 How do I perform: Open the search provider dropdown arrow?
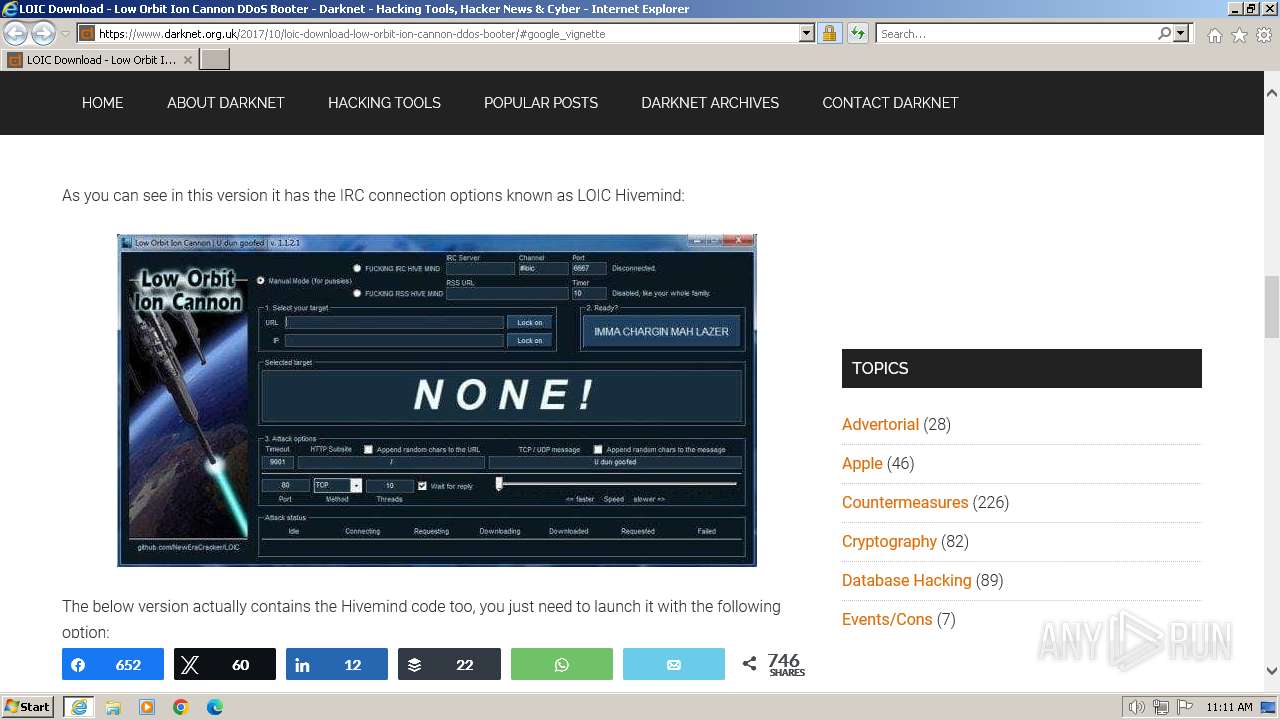point(1182,33)
